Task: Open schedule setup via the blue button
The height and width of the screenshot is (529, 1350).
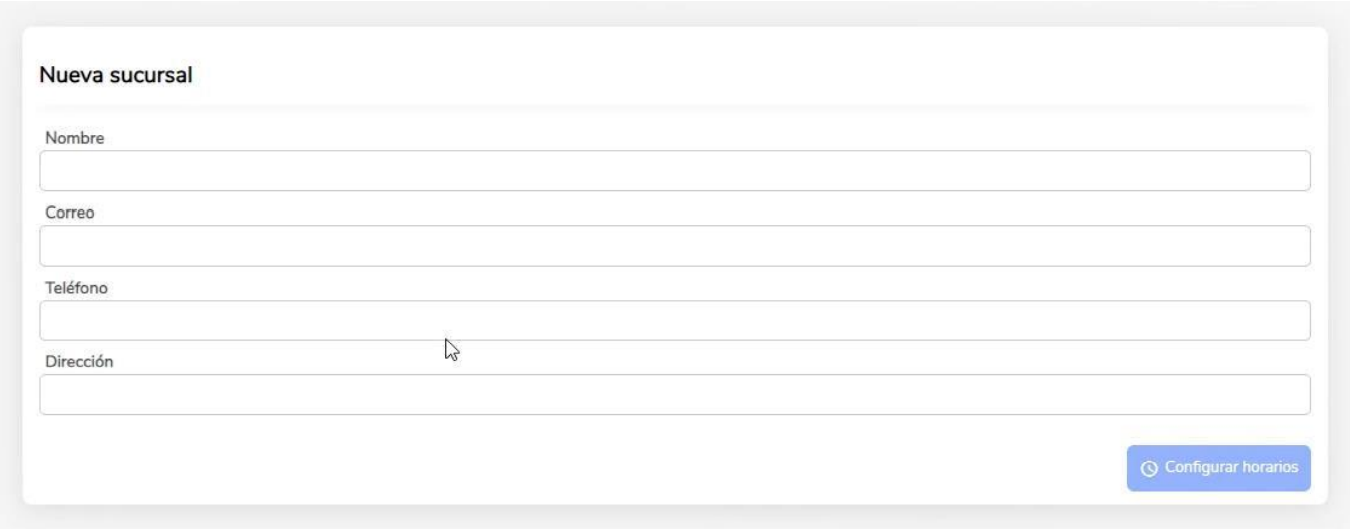Action: tap(1218, 468)
